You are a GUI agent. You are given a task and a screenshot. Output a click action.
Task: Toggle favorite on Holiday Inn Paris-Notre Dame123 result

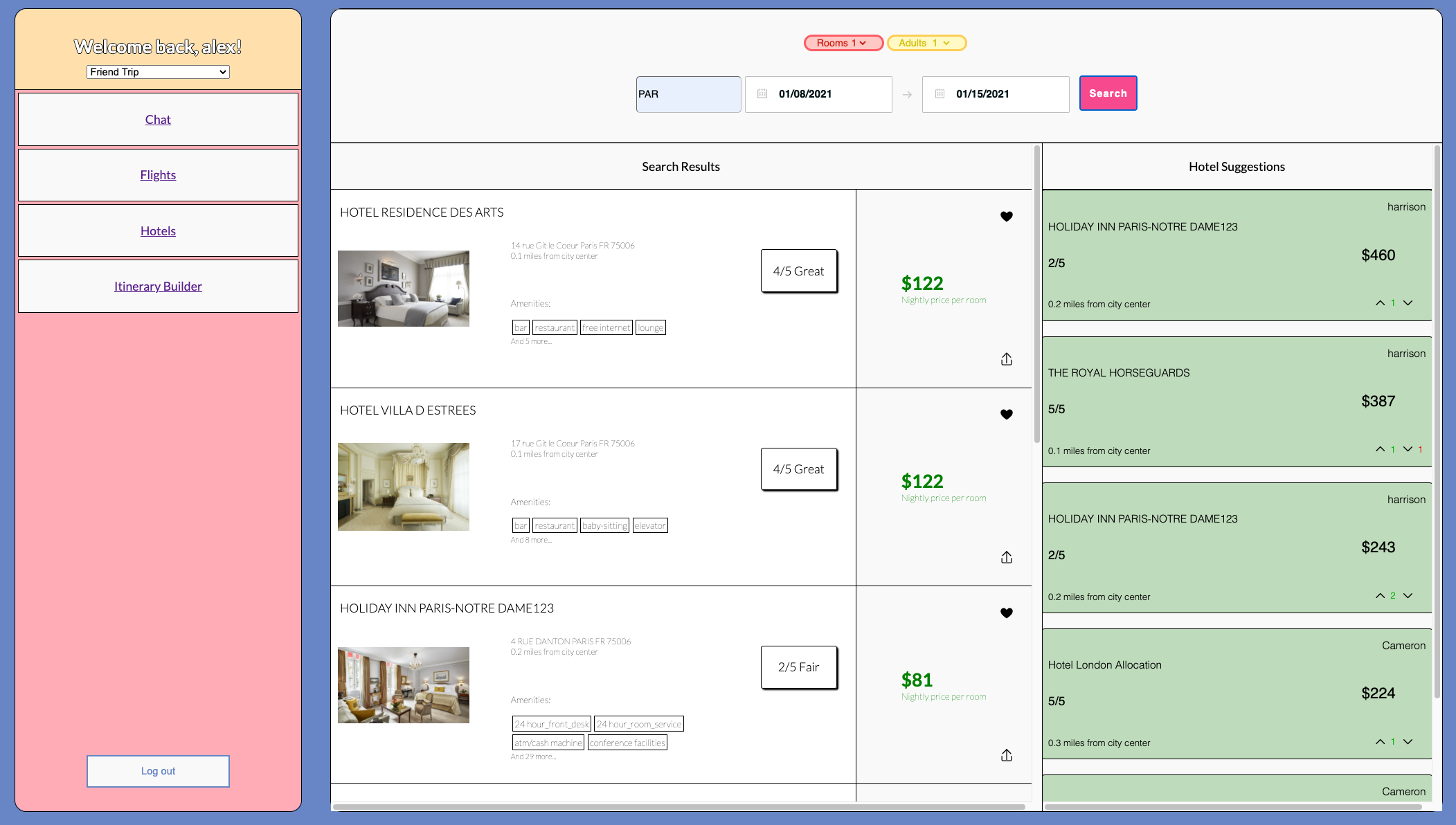point(1007,613)
